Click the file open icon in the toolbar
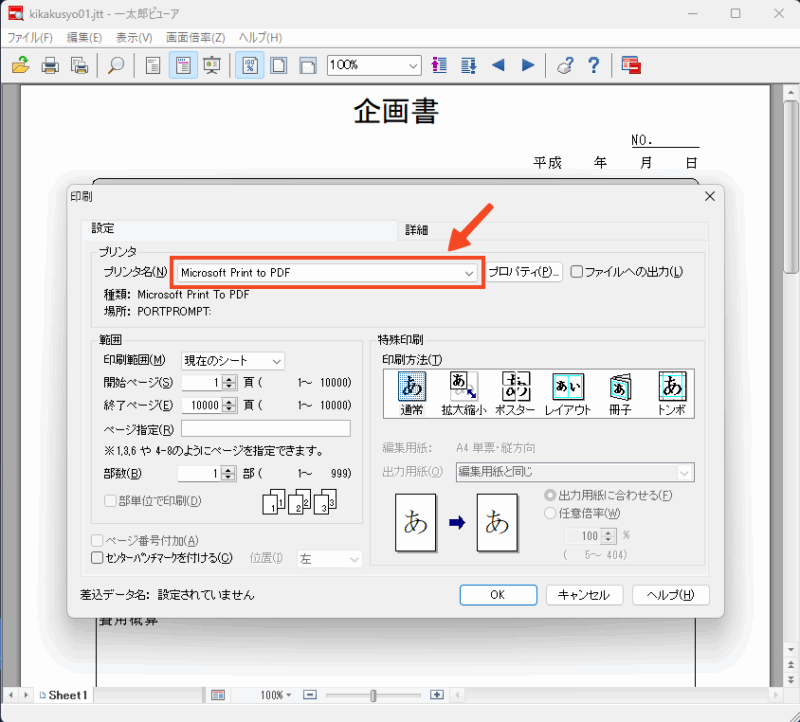This screenshot has height=722, width=800. click(19, 65)
